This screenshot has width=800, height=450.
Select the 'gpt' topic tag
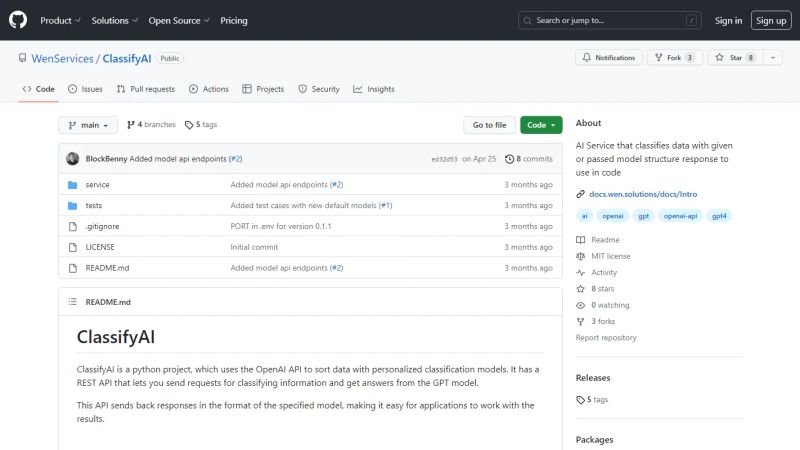(x=643, y=216)
